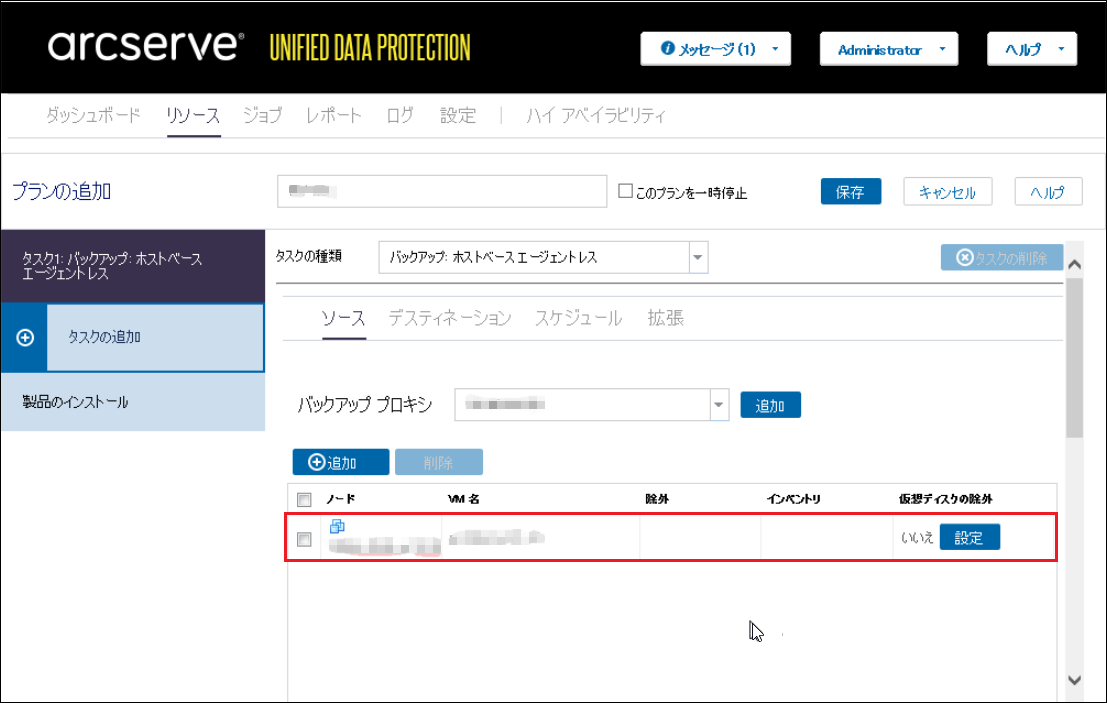The width and height of the screenshot is (1107, 703).
Task: Open the Administrator dropdown menu
Action: 889,49
